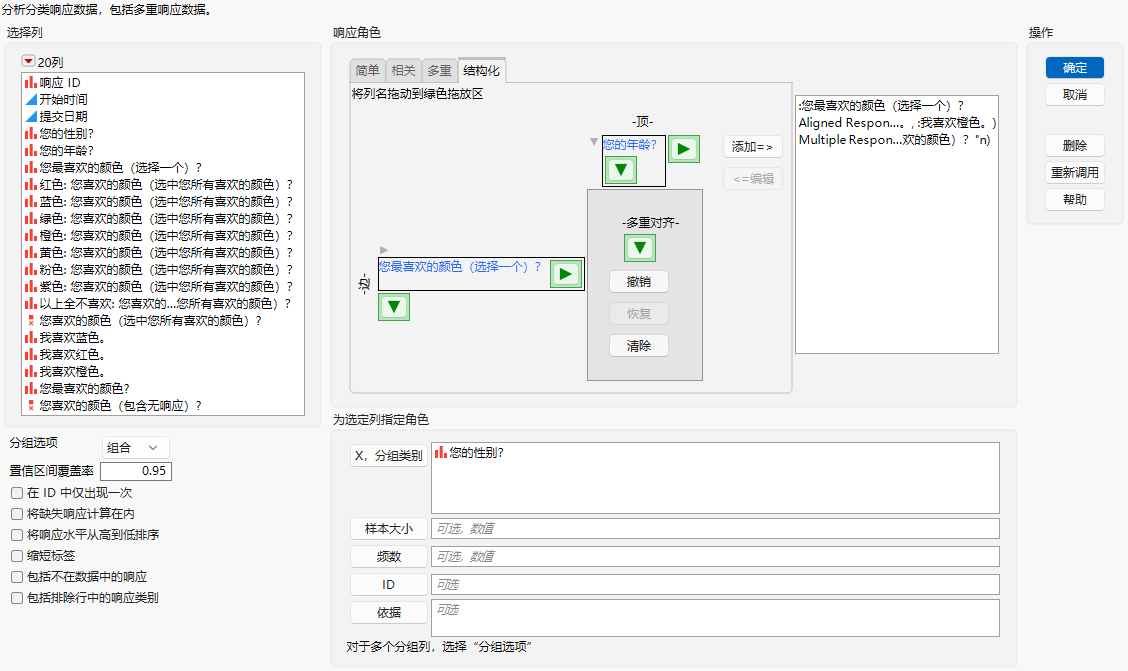Viewport: 1128px width, 671px height.
Task: Select 您最喜欢的颜色（选择一个）？ in column list
Action: click(114, 168)
